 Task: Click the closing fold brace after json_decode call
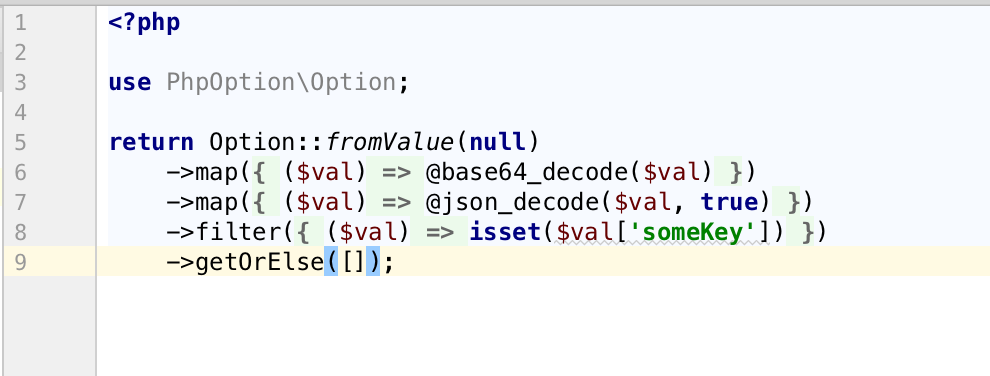pyautogui.click(x=789, y=202)
